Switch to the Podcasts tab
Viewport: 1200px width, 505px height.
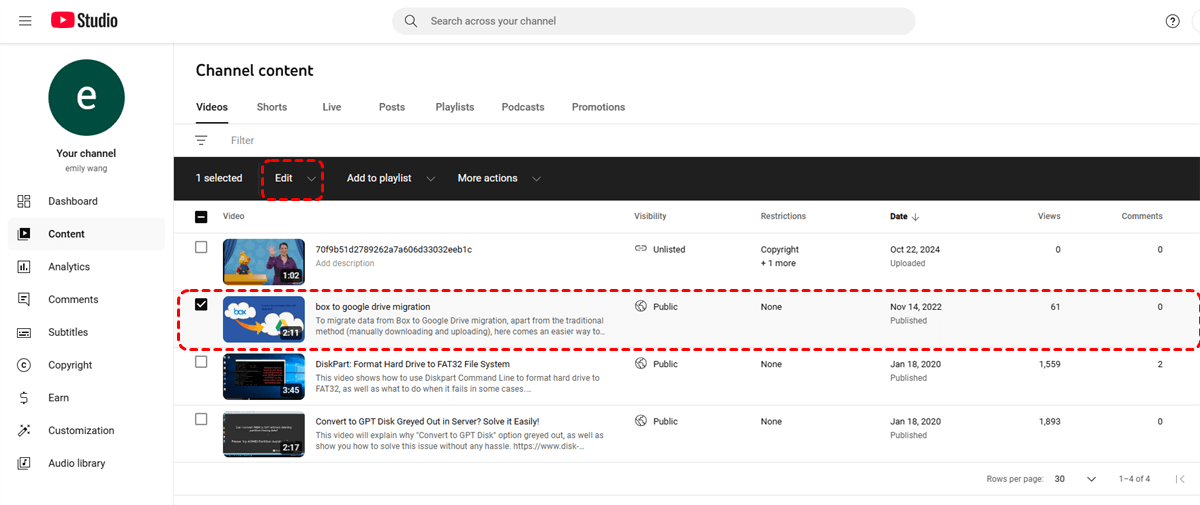pyautogui.click(x=523, y=107)
